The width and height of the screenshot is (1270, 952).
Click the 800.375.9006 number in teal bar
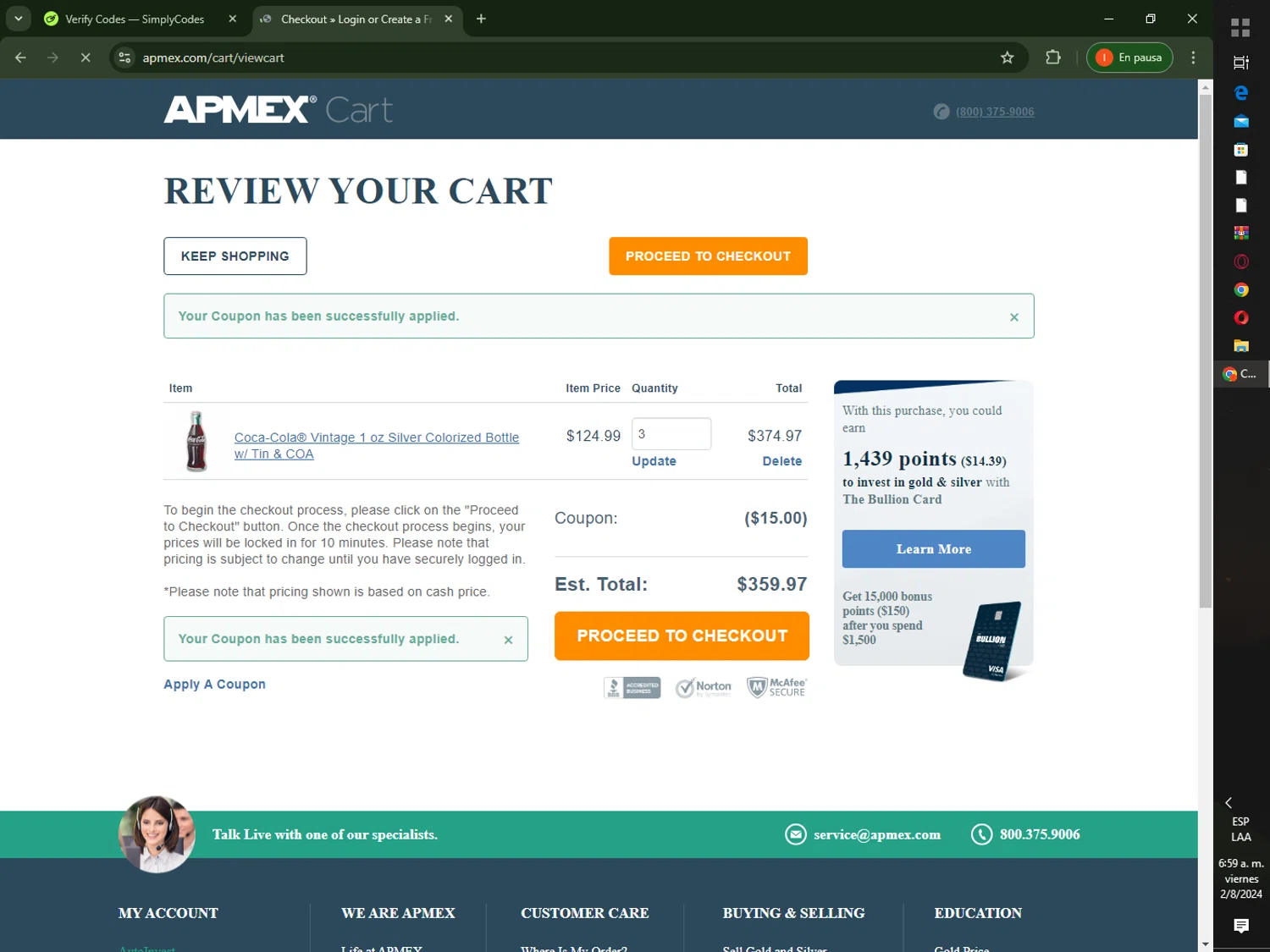point(1040,834)
